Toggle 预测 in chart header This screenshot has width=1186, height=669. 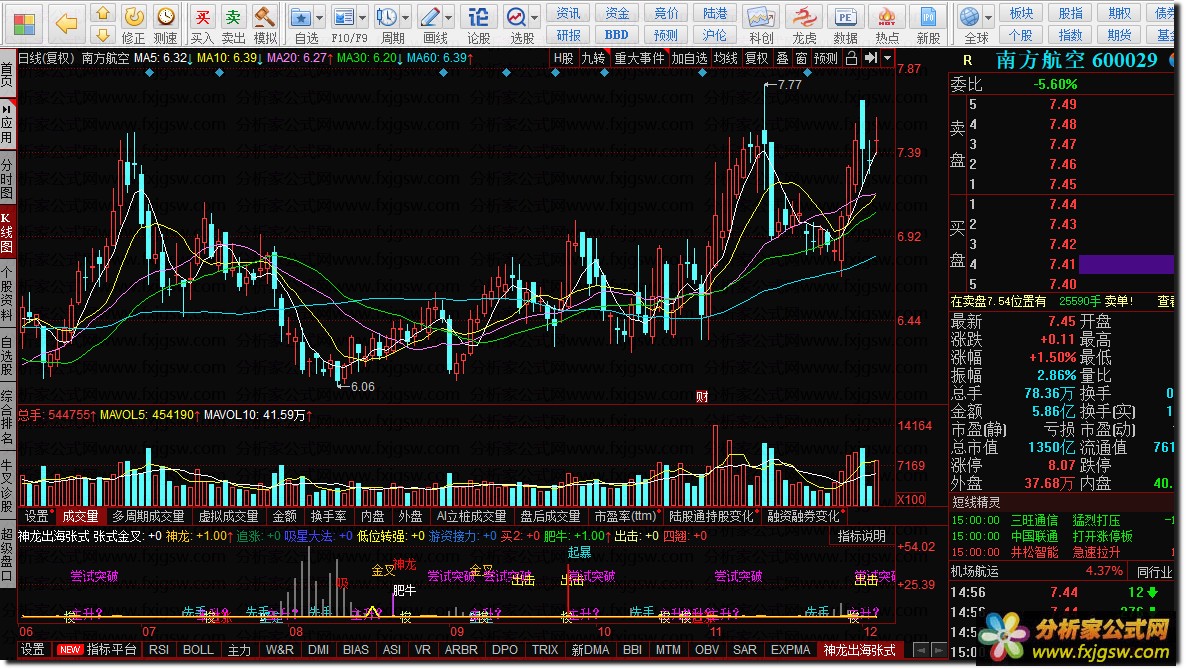[x=826, y=58]
